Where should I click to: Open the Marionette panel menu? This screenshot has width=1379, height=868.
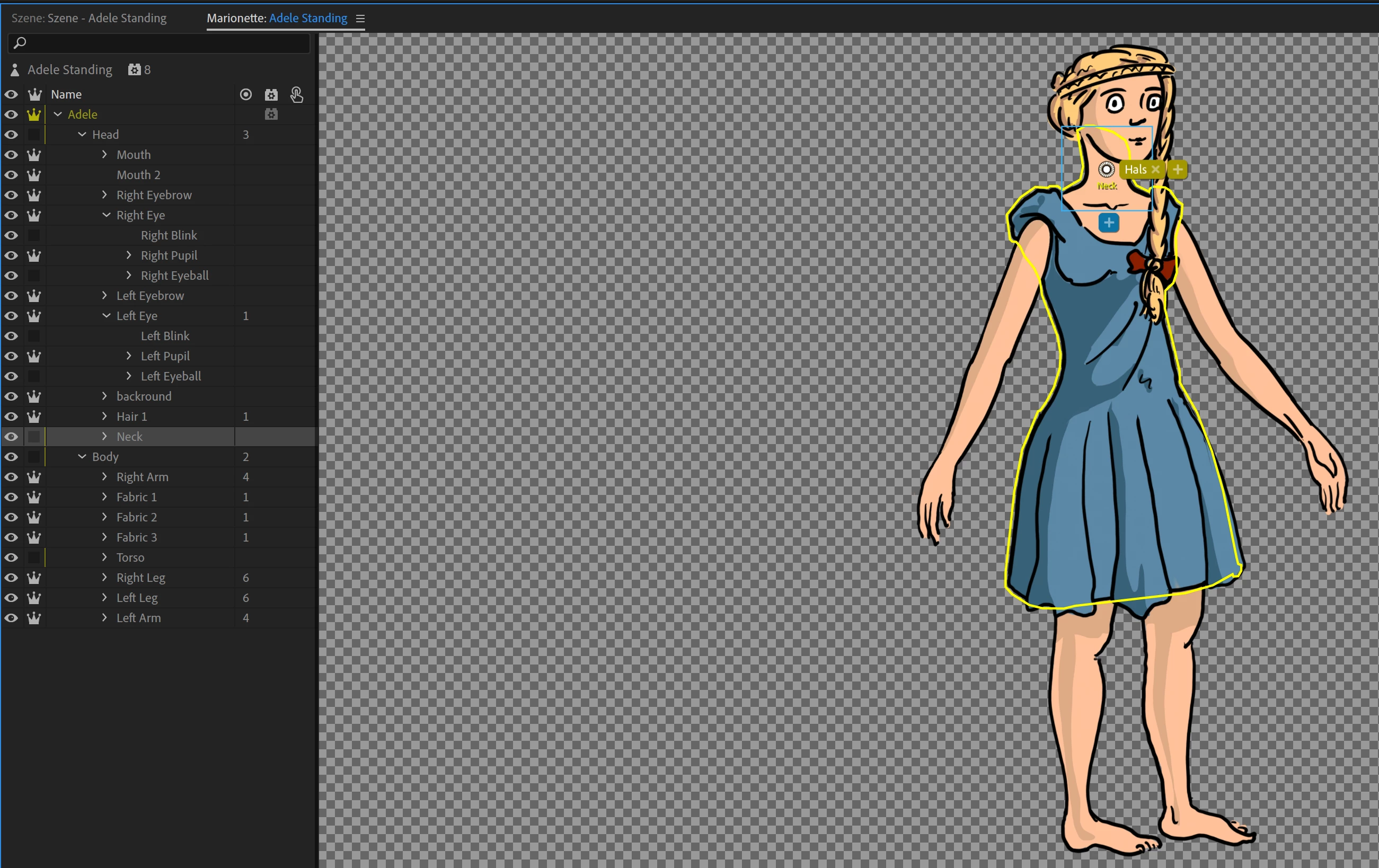pyautogui.click(x=360, y=19)
